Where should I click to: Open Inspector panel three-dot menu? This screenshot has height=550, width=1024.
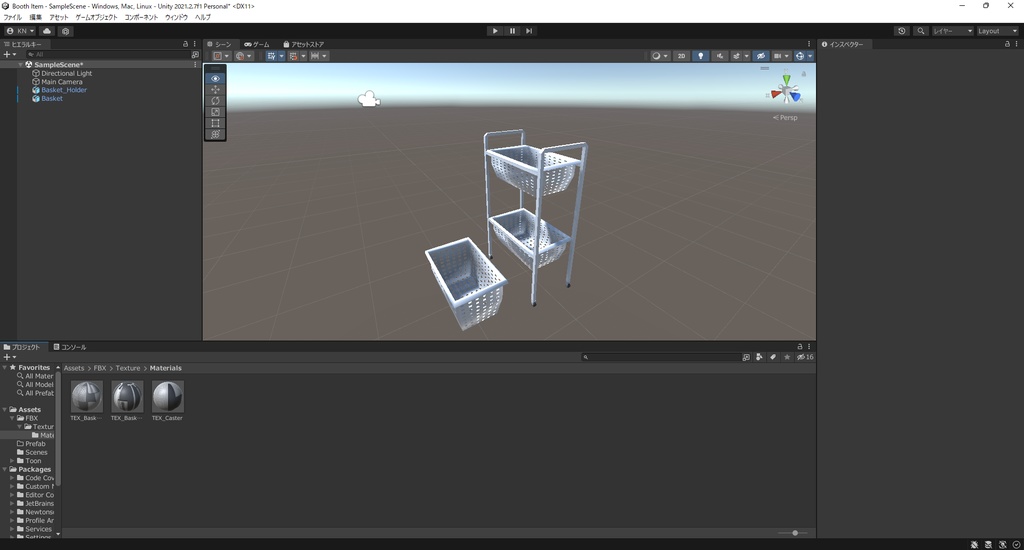[x=1016, y=44]
